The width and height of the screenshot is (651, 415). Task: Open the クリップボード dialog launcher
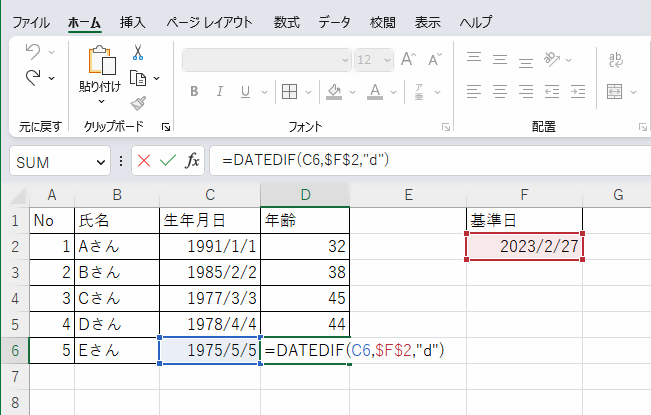point(166,127)
